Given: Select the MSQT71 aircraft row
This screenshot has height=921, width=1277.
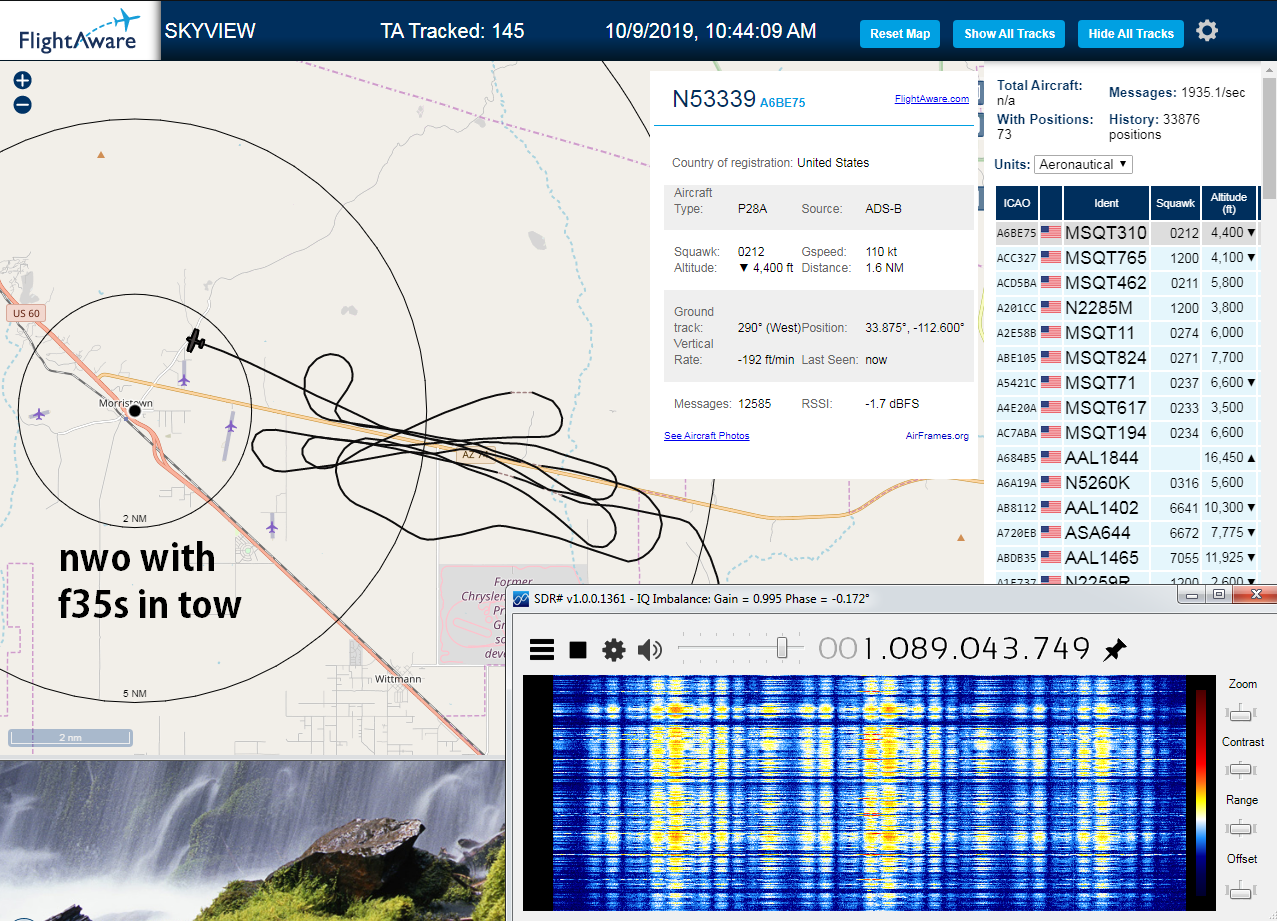Looking at the screenshot, I should (1127, 382).
